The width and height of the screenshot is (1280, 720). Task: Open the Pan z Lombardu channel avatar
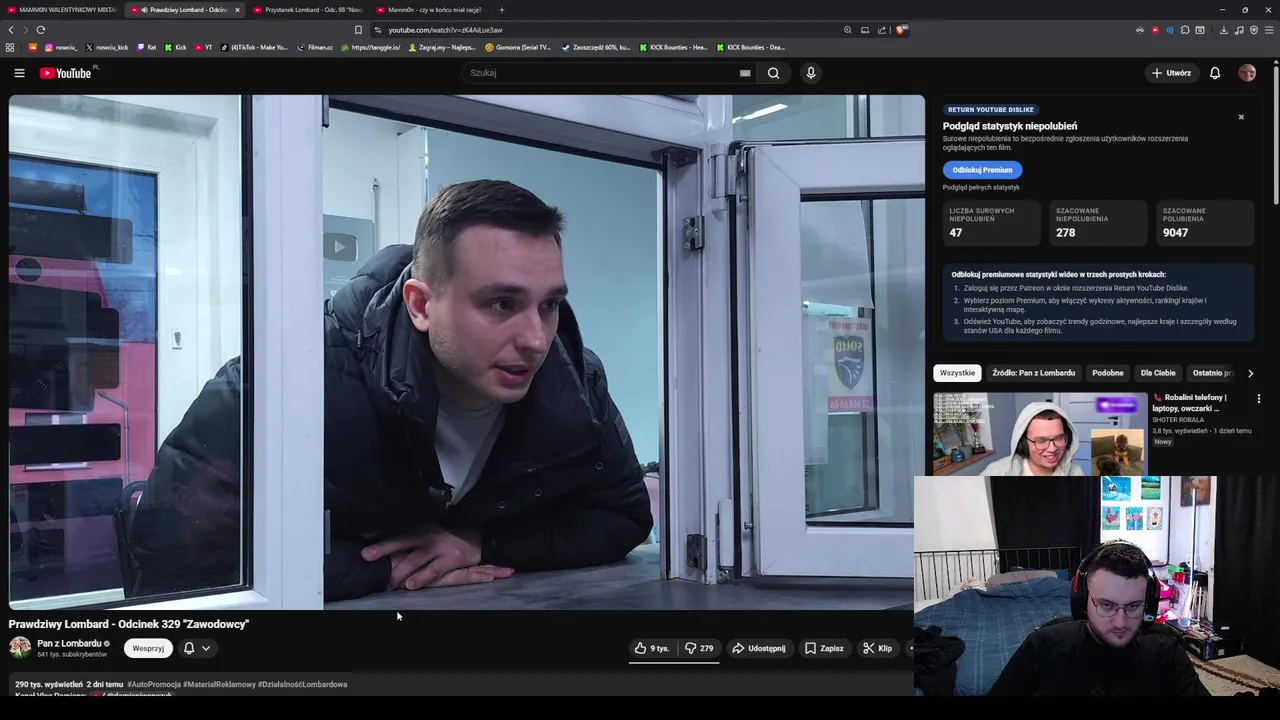click(x=20, y=647)
